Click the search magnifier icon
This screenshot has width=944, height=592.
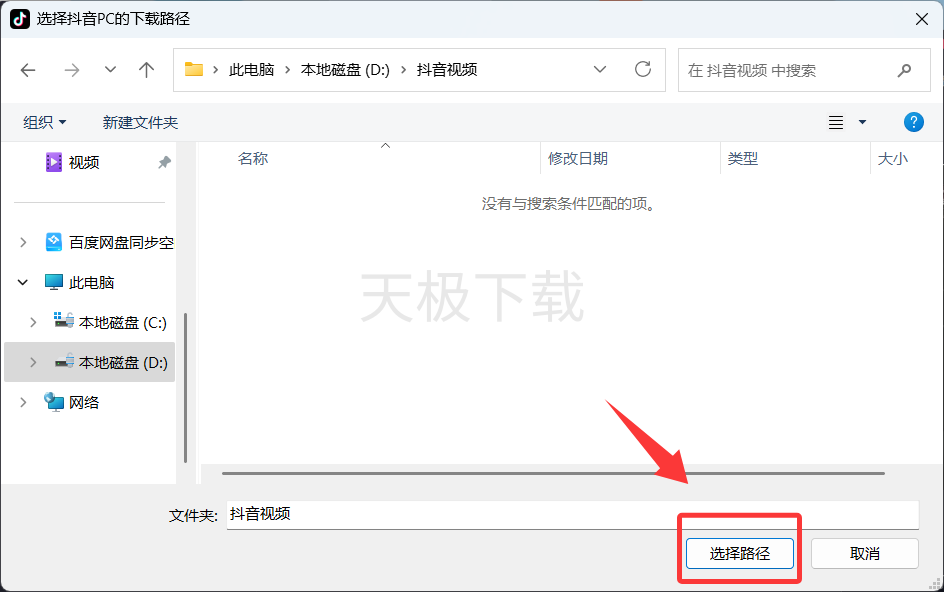(904, 70)
